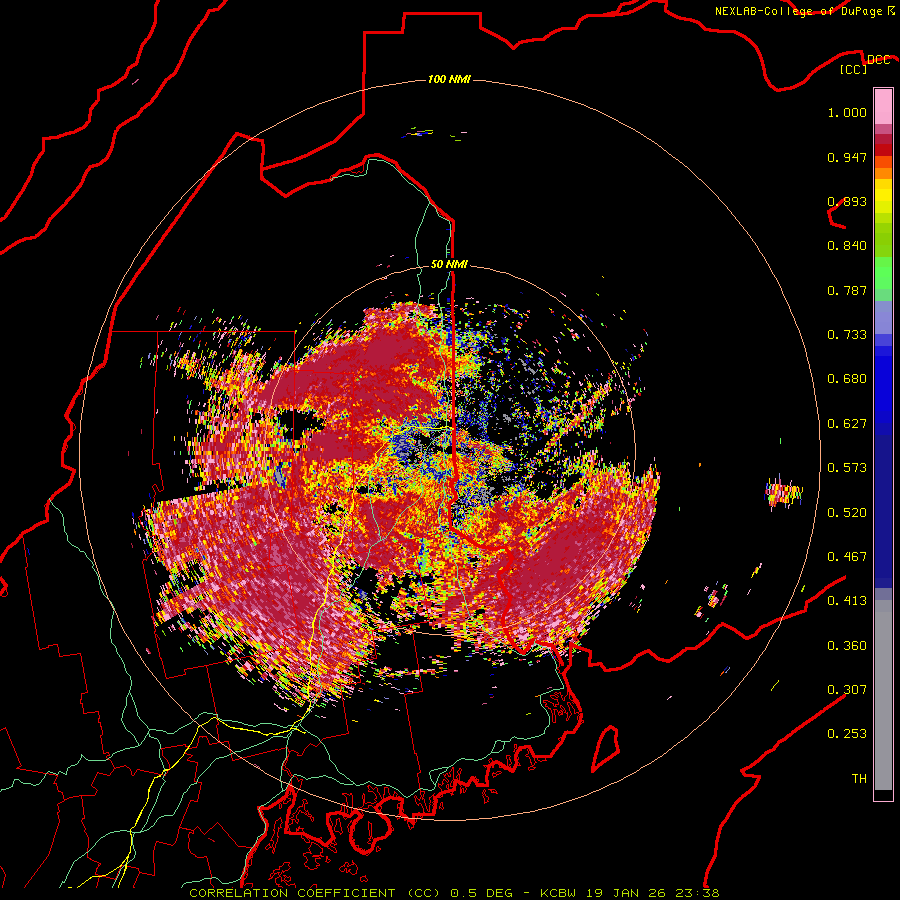
Task: Click the 0.947 color scale label
Action: click(847, 157)
